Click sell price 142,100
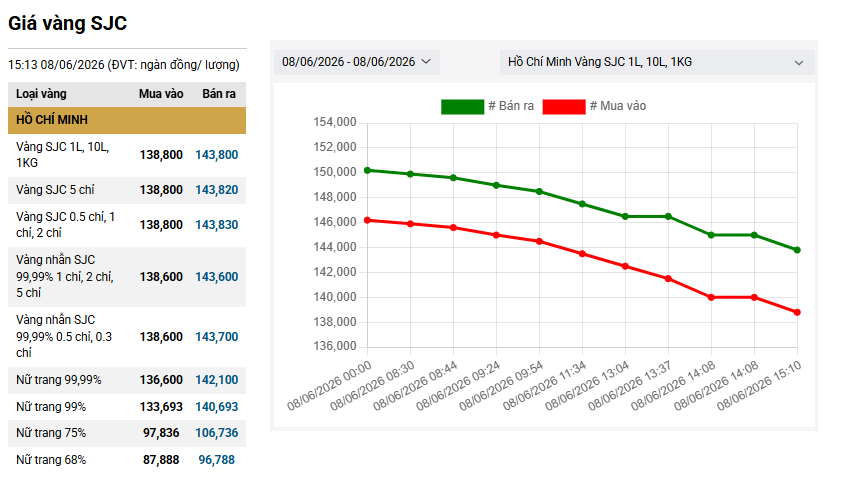860x496 pixels. coord(217,380)
